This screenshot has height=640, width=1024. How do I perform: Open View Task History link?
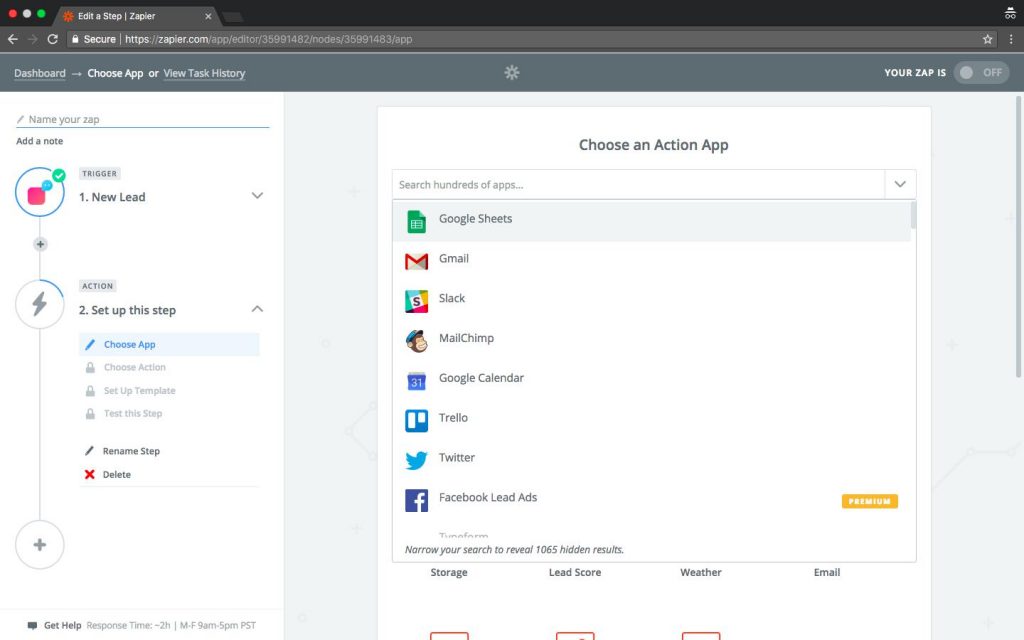[x=204, y=73]
